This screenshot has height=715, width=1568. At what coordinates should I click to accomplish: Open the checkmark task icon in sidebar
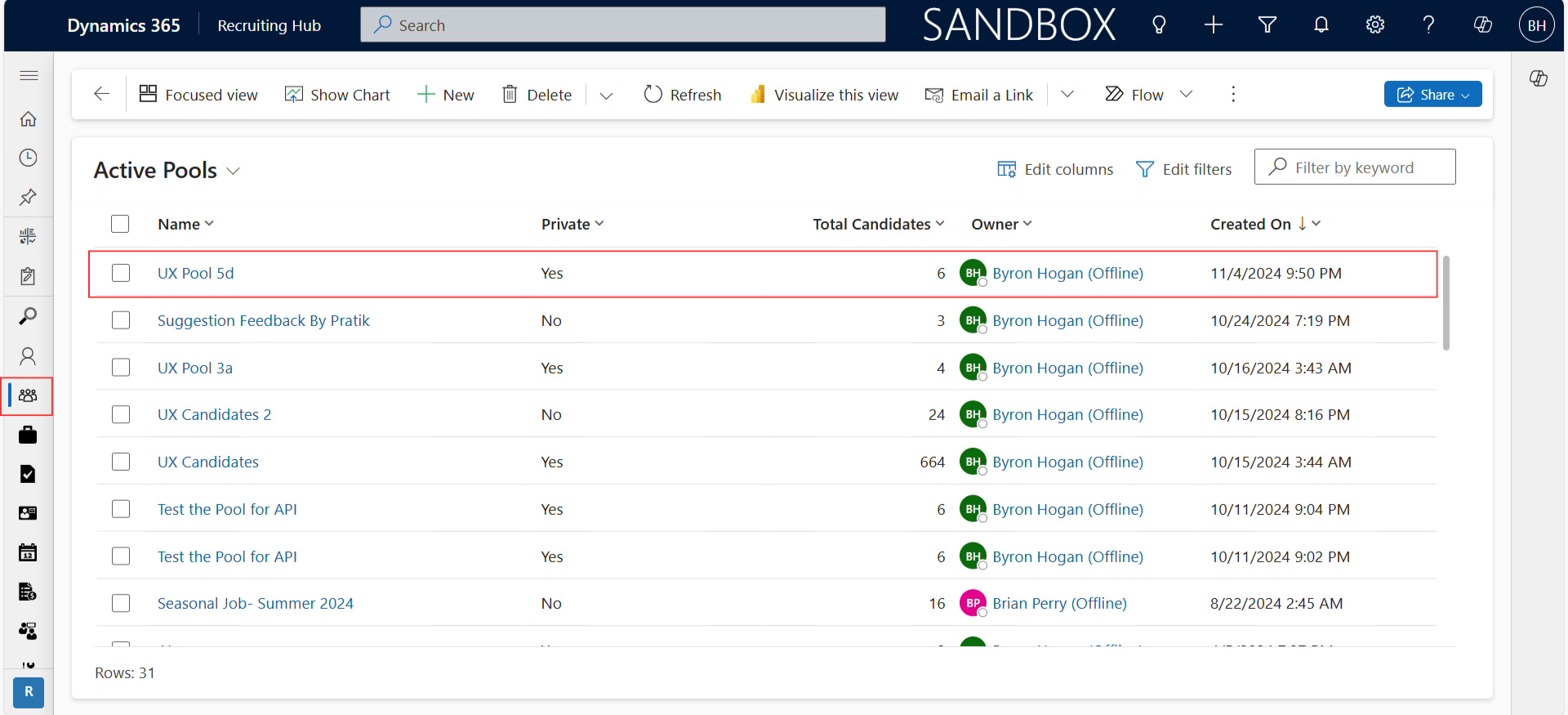tap(29, 474)
